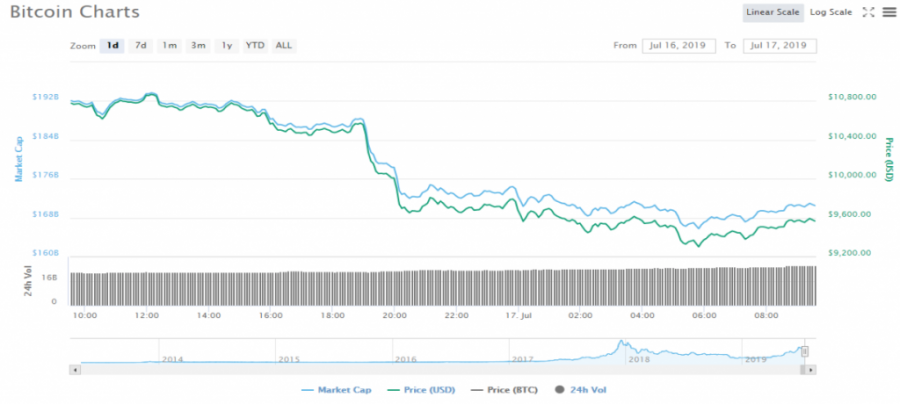Click the 12:00 time axis label
This screenshot has height=404, width=900.
point(146,315)
